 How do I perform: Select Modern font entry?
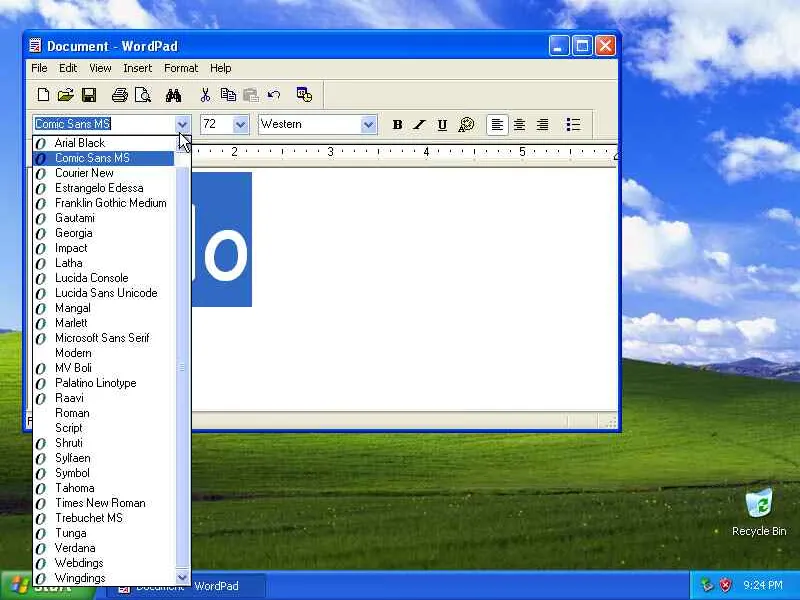104,353
